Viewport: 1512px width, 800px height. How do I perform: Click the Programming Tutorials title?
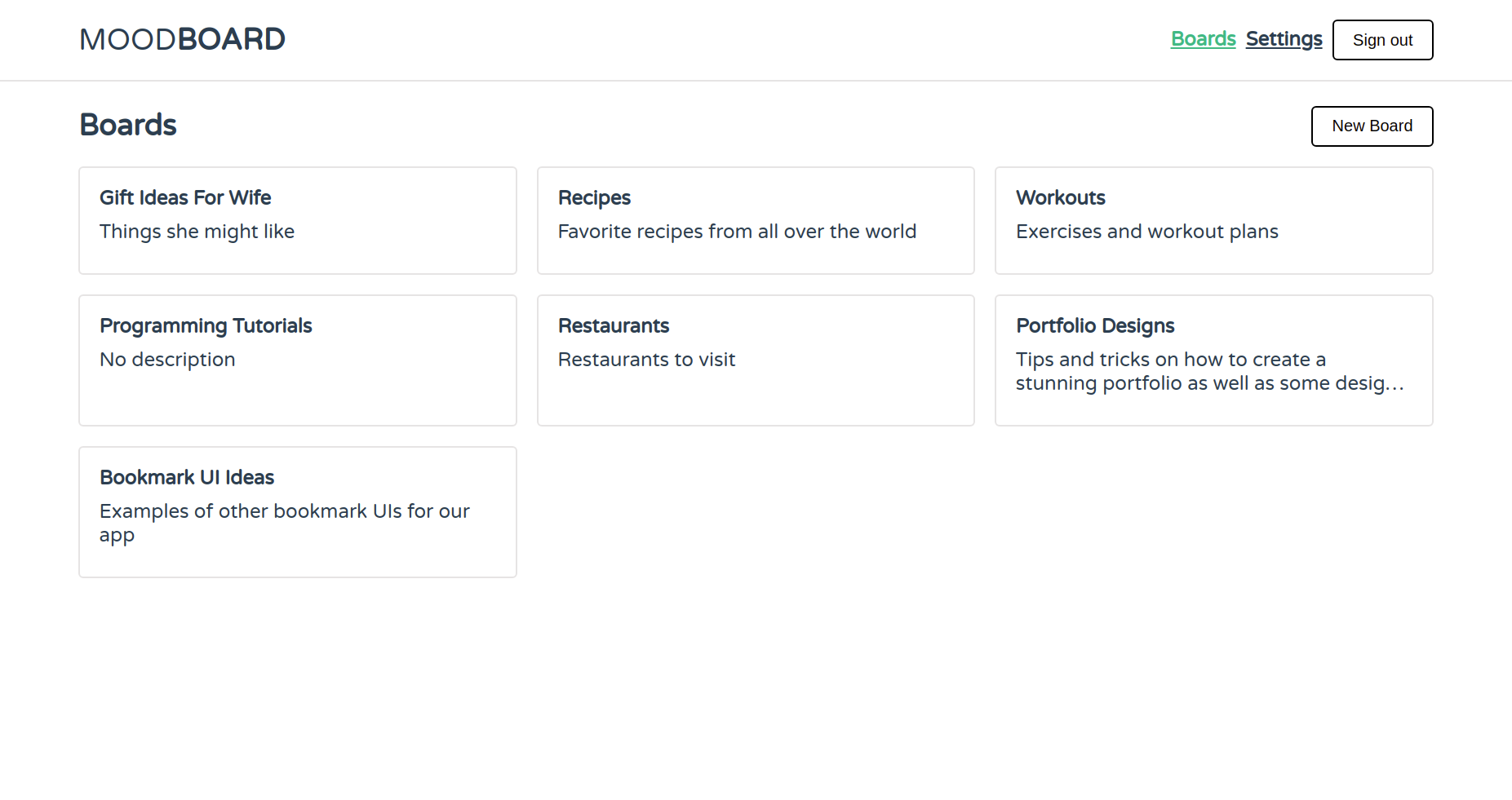206,326
